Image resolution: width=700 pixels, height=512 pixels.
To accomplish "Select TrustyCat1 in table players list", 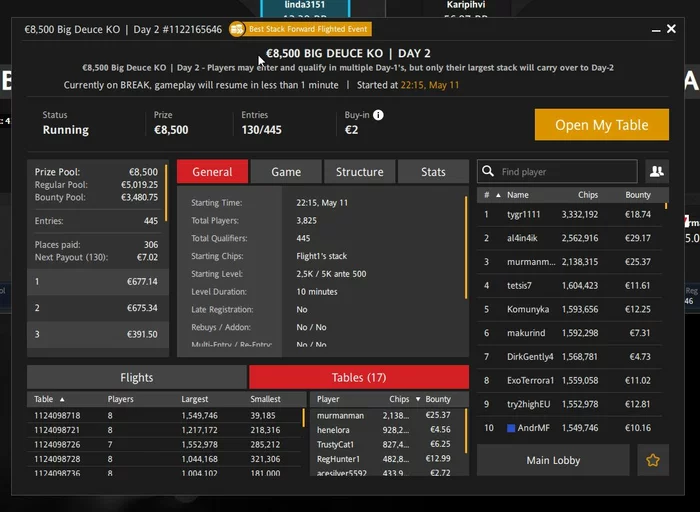I will [387, 445].
